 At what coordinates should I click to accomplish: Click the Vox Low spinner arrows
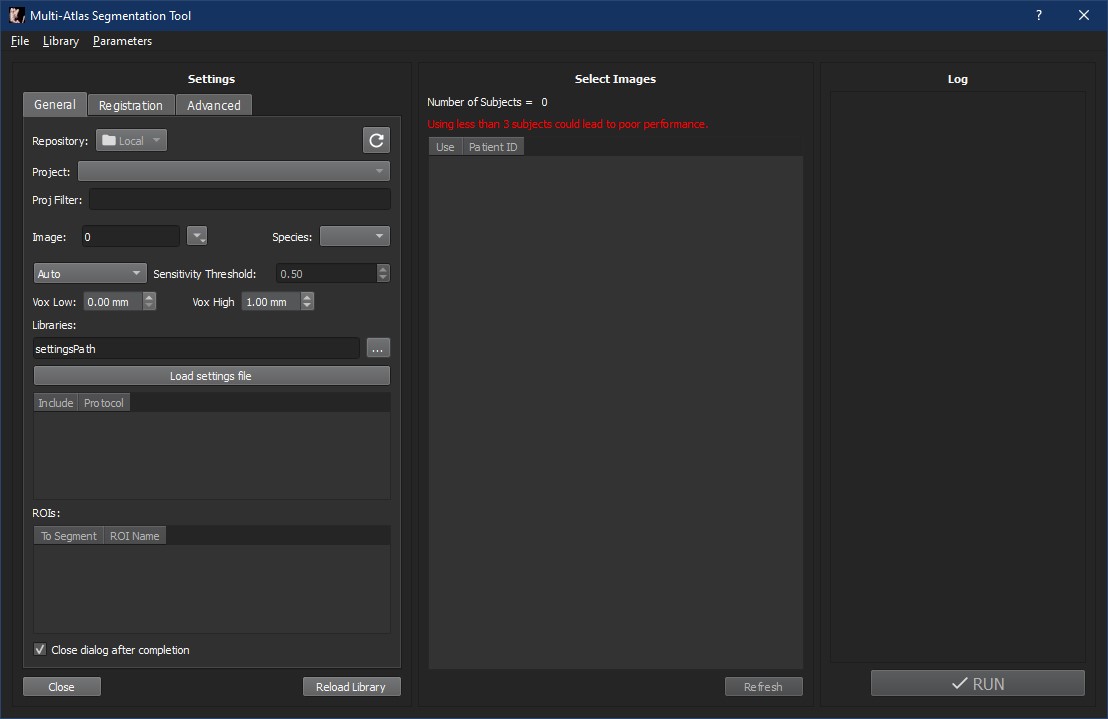pos(149,302)
